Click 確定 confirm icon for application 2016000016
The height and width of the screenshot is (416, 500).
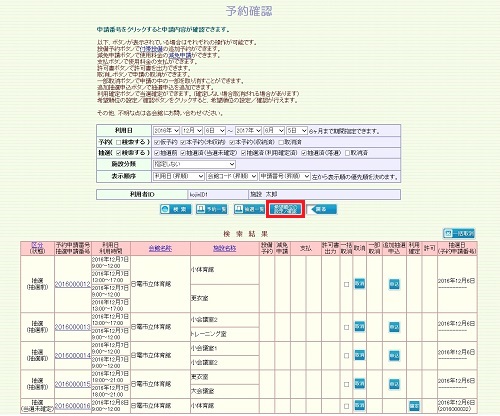(x=414, y=406)
